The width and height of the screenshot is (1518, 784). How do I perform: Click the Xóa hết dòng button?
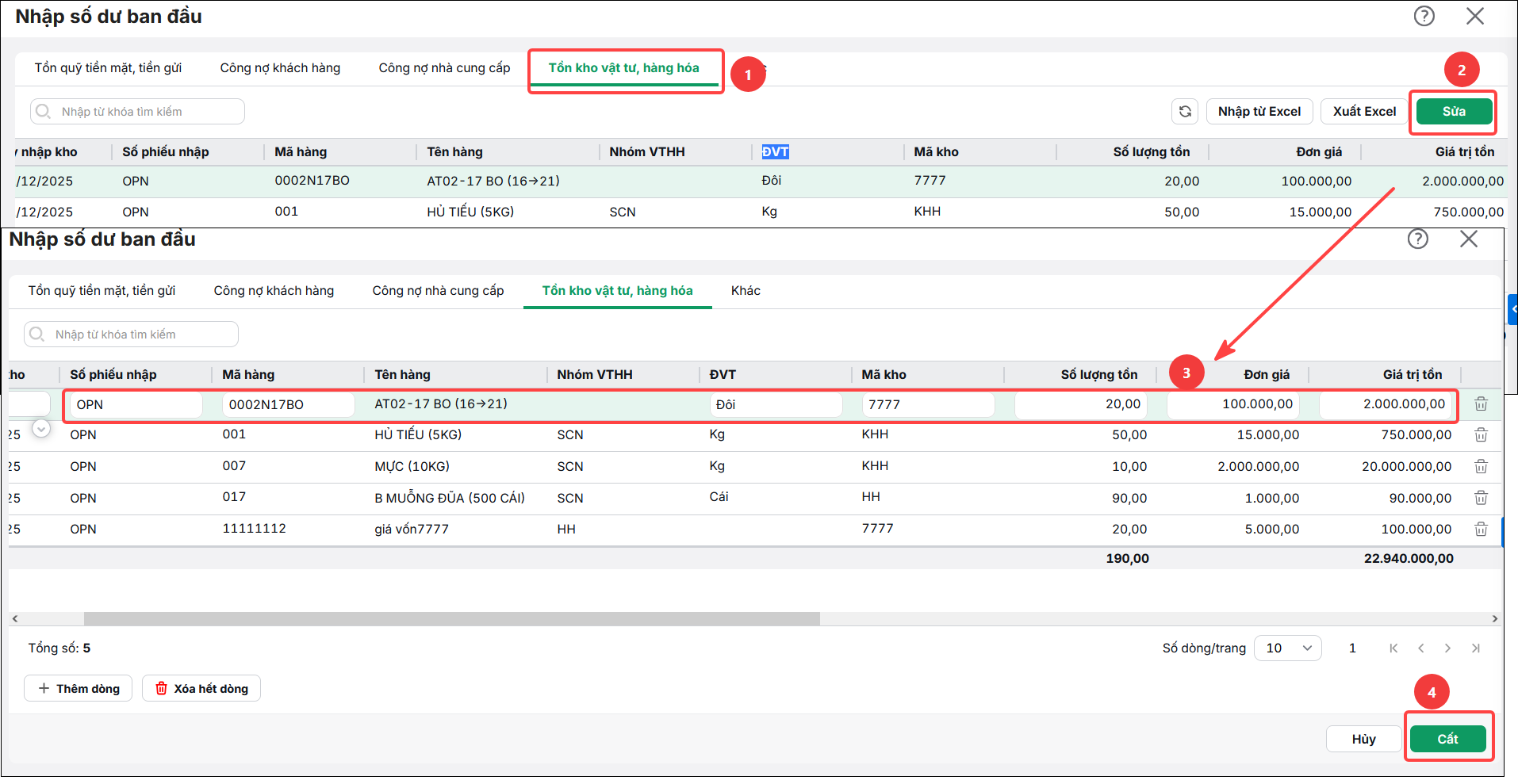click(x=201, y=689)
